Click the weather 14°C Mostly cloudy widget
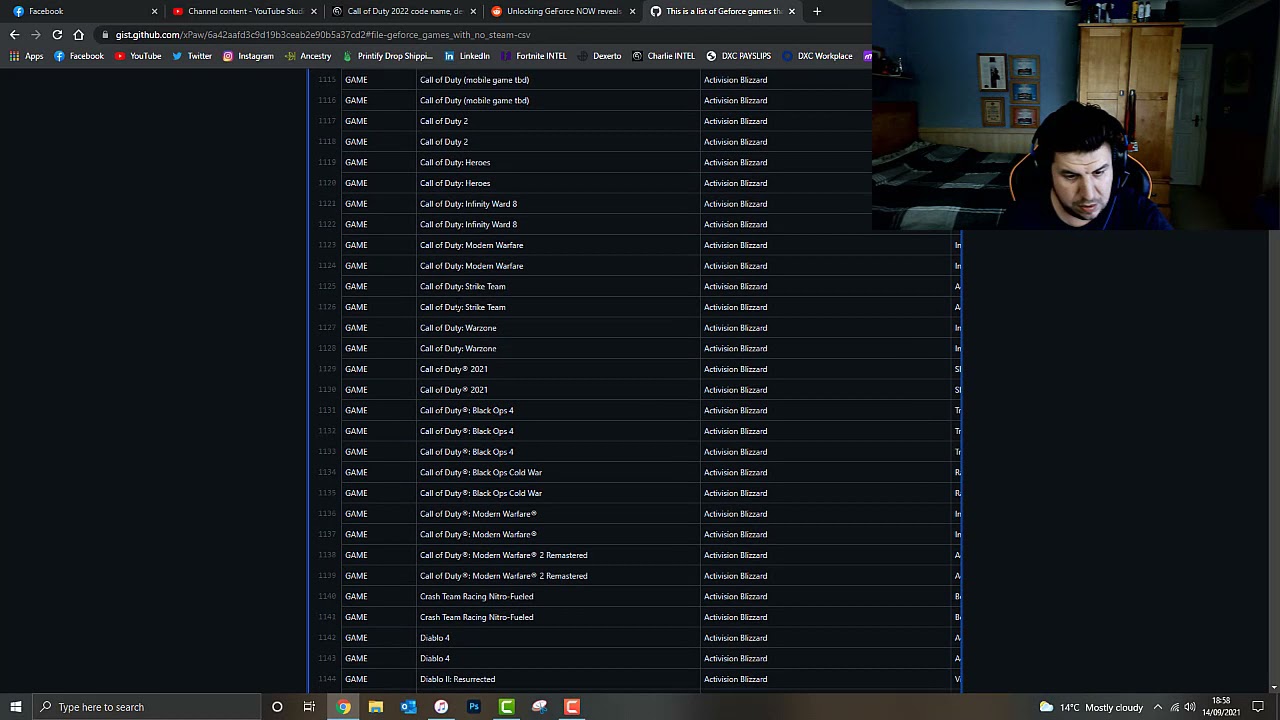 [1091, 707]
